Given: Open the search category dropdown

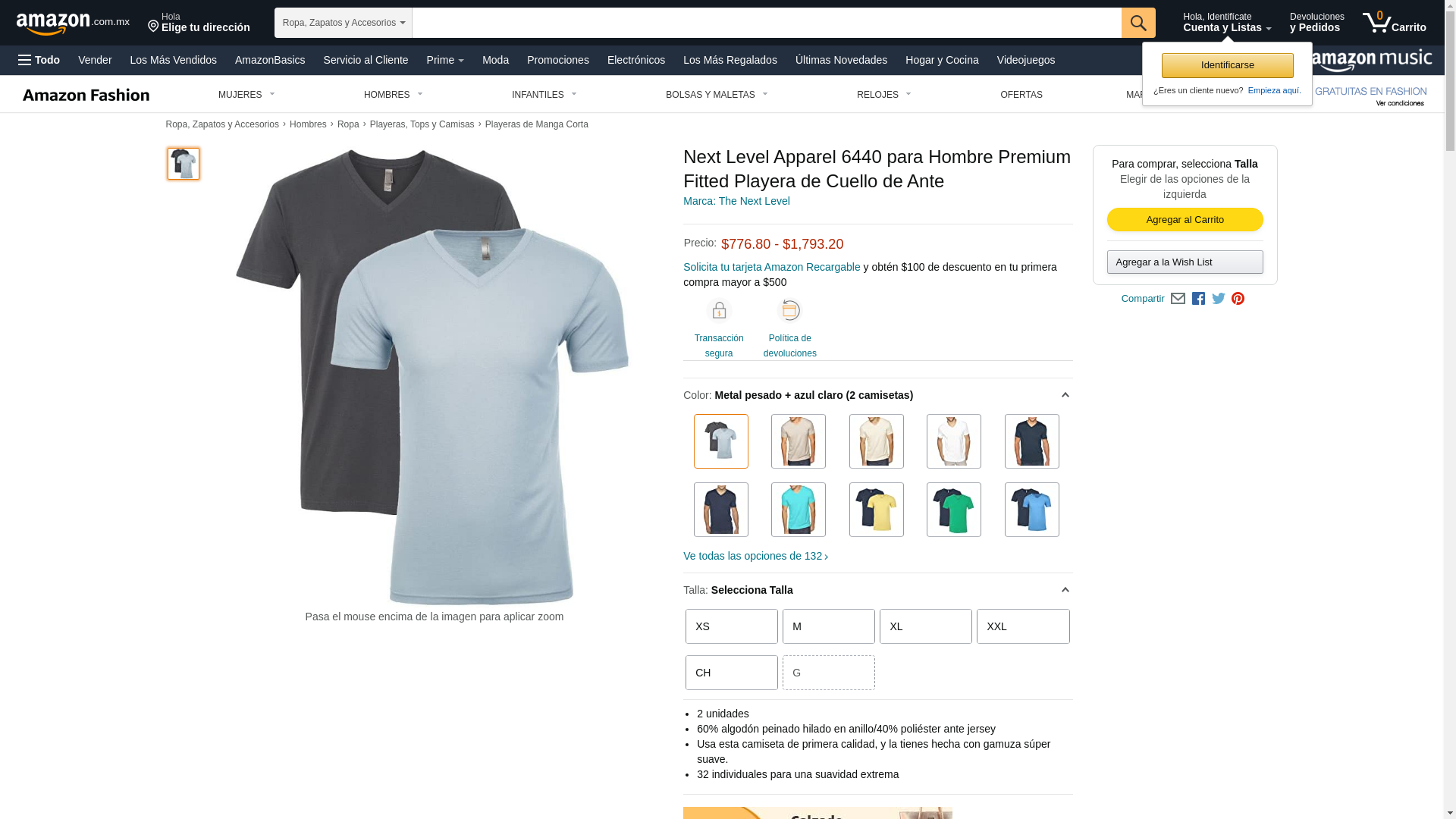Looking at the screenshot, I should coord(344,23).
